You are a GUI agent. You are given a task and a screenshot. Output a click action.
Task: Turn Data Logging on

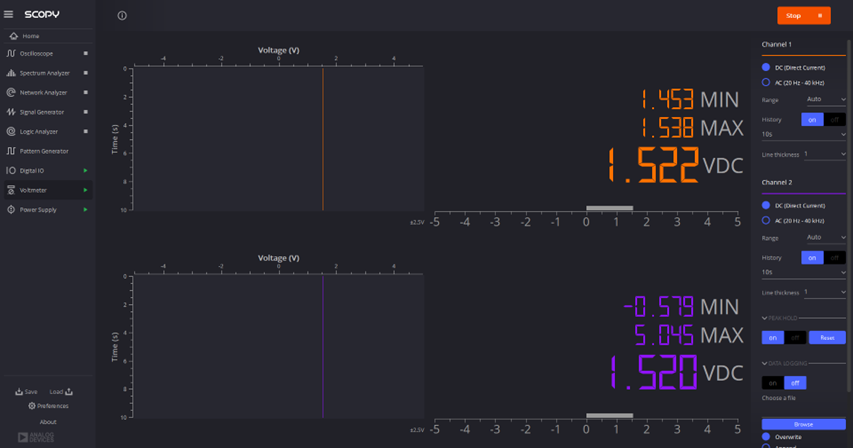772,383
